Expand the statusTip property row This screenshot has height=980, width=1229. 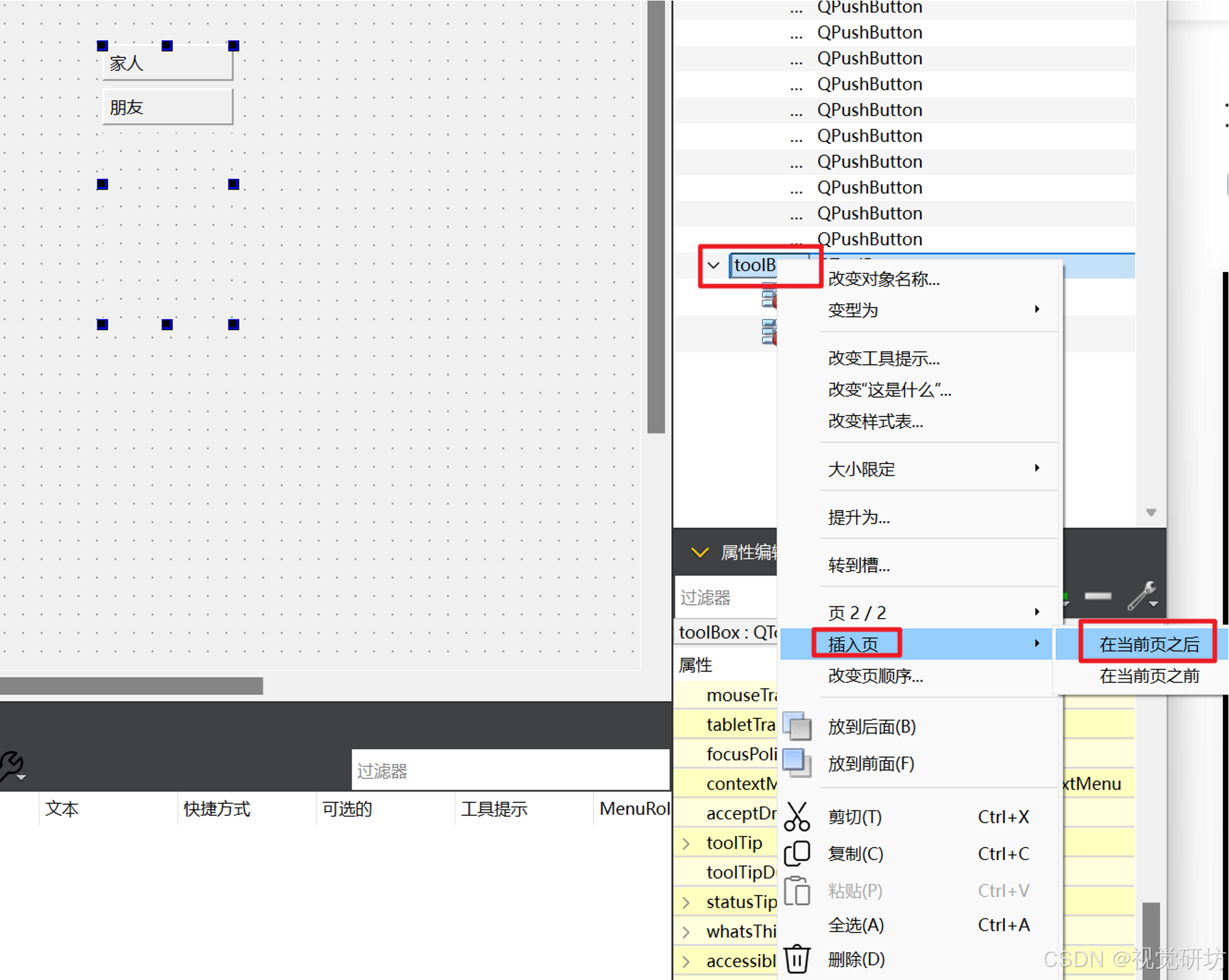(686, 902)
